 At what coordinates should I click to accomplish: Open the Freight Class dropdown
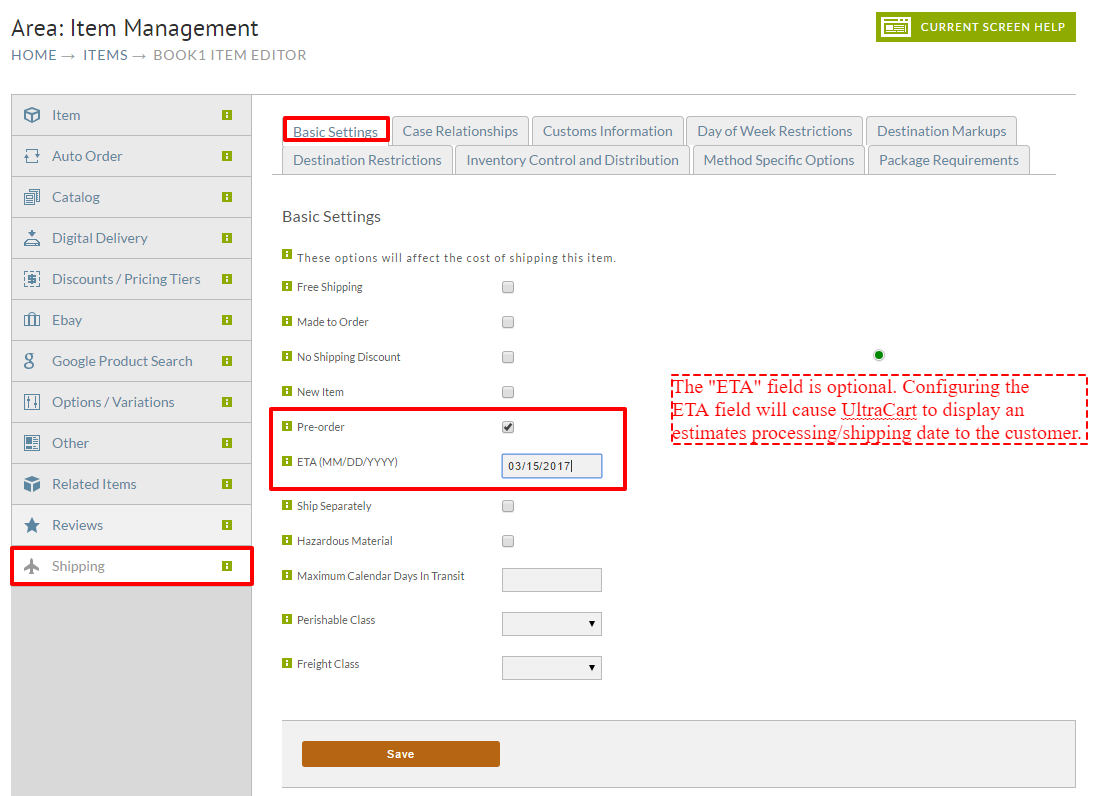point(552,667)
